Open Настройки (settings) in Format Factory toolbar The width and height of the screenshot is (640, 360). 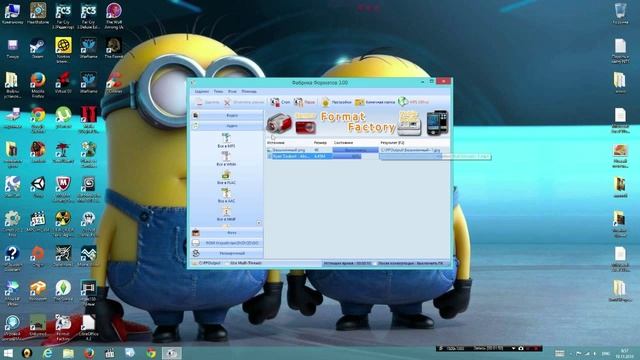click(336, 102)
